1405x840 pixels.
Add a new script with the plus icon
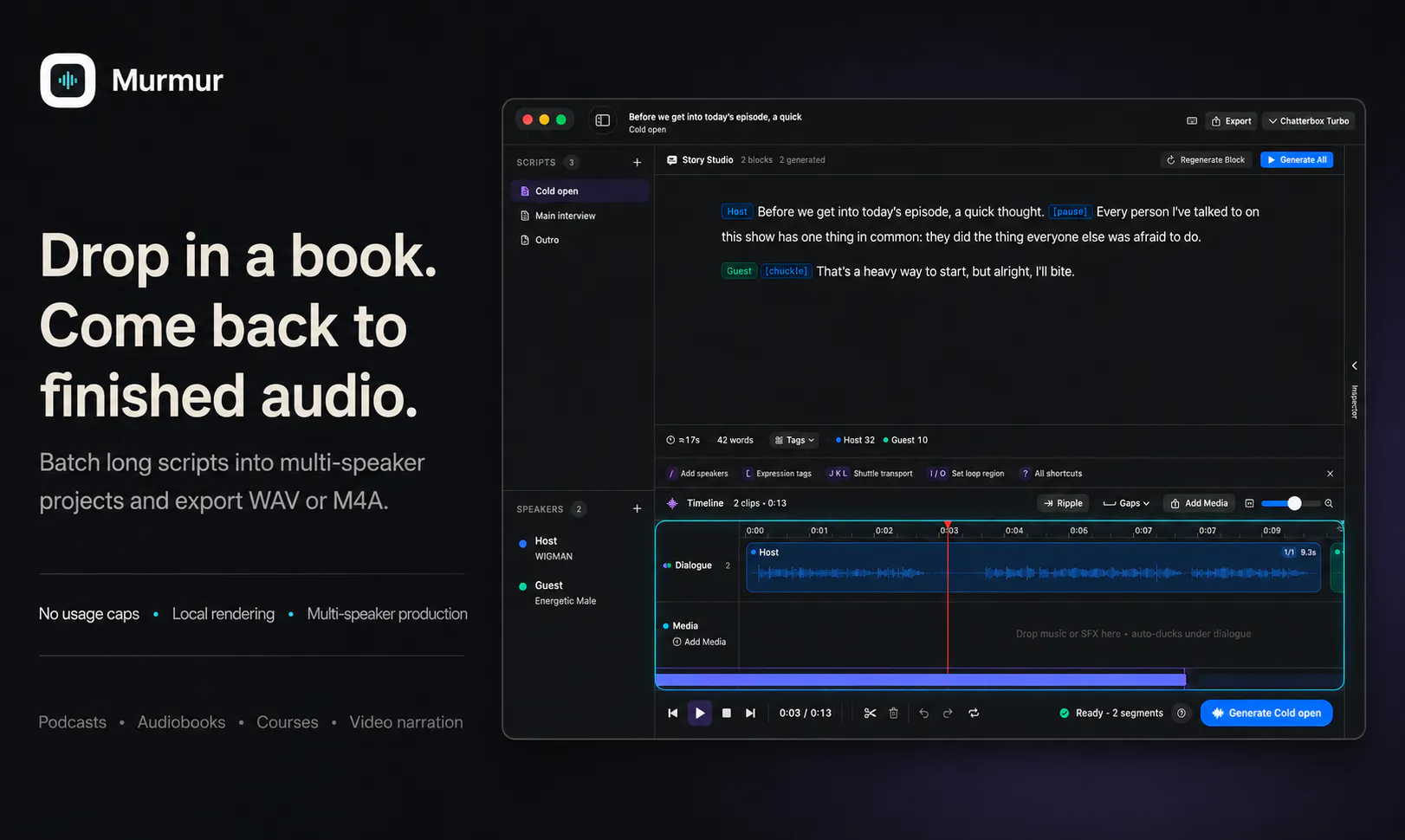tap(637, 163)
